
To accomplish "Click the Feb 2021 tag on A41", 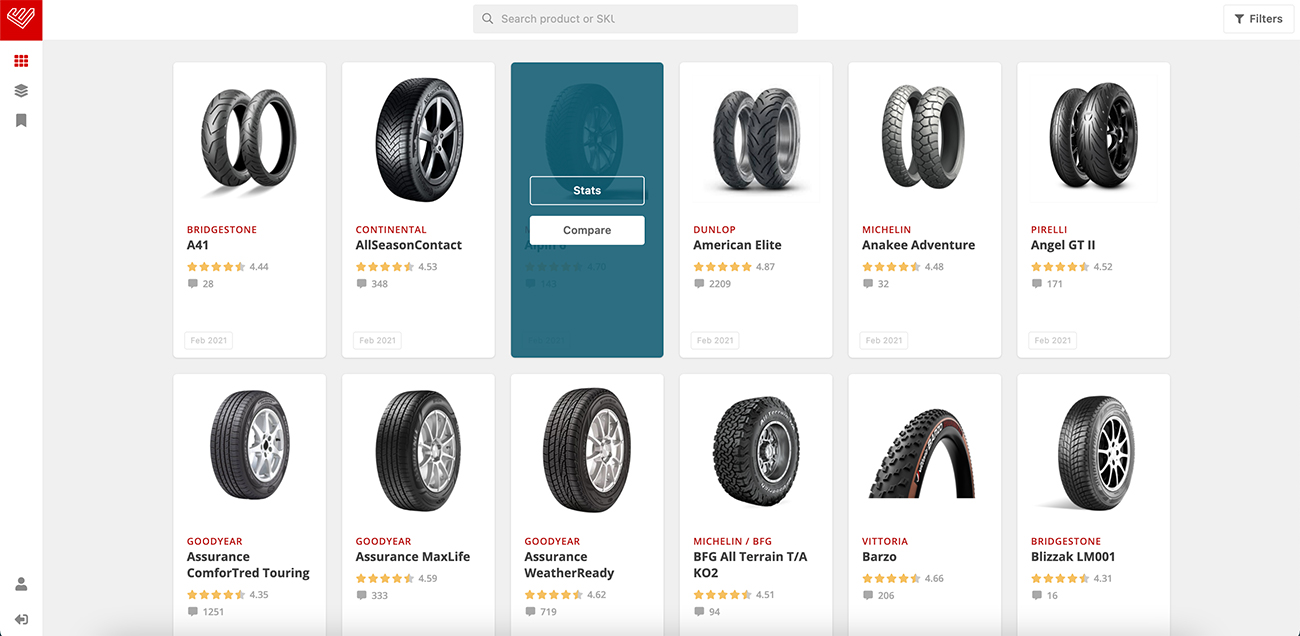I will tap(209, 340).
